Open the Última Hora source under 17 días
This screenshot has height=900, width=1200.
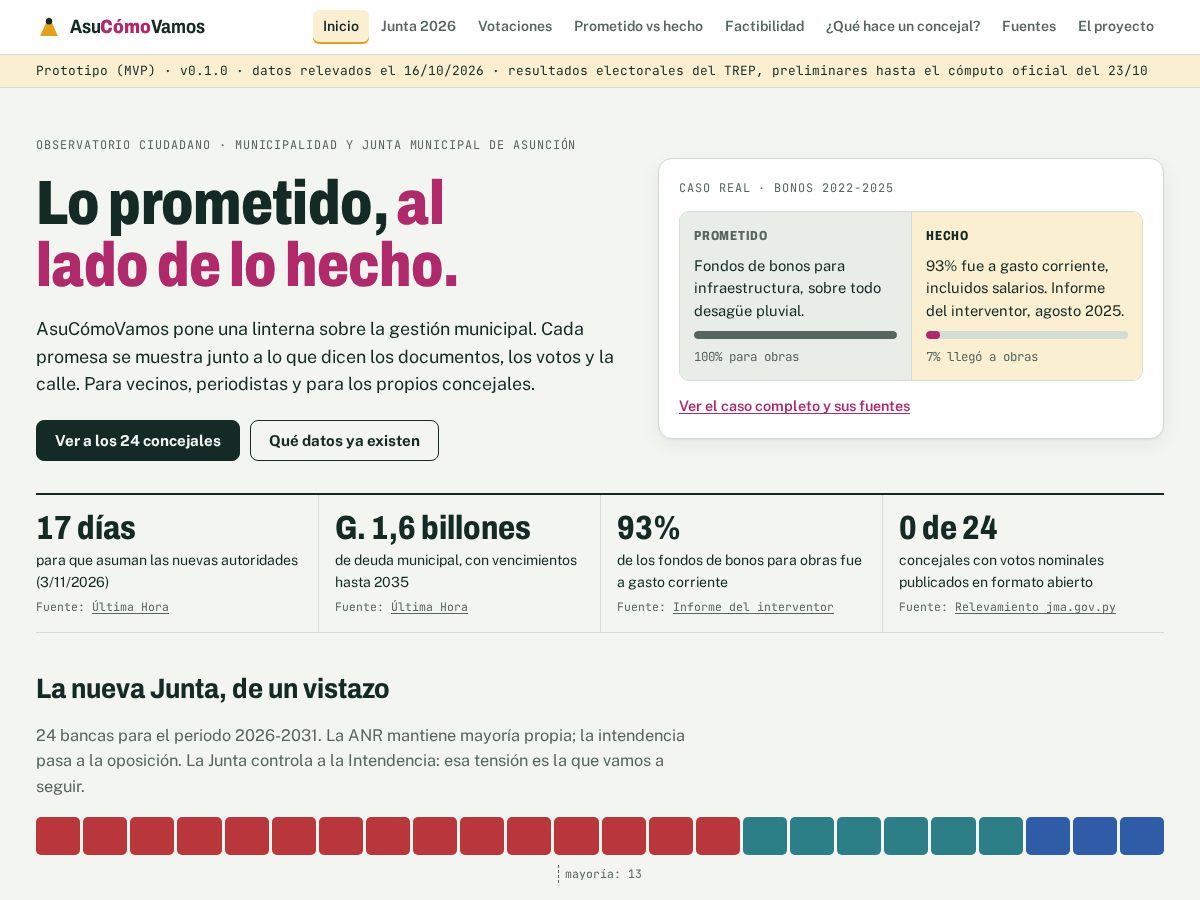130,607
